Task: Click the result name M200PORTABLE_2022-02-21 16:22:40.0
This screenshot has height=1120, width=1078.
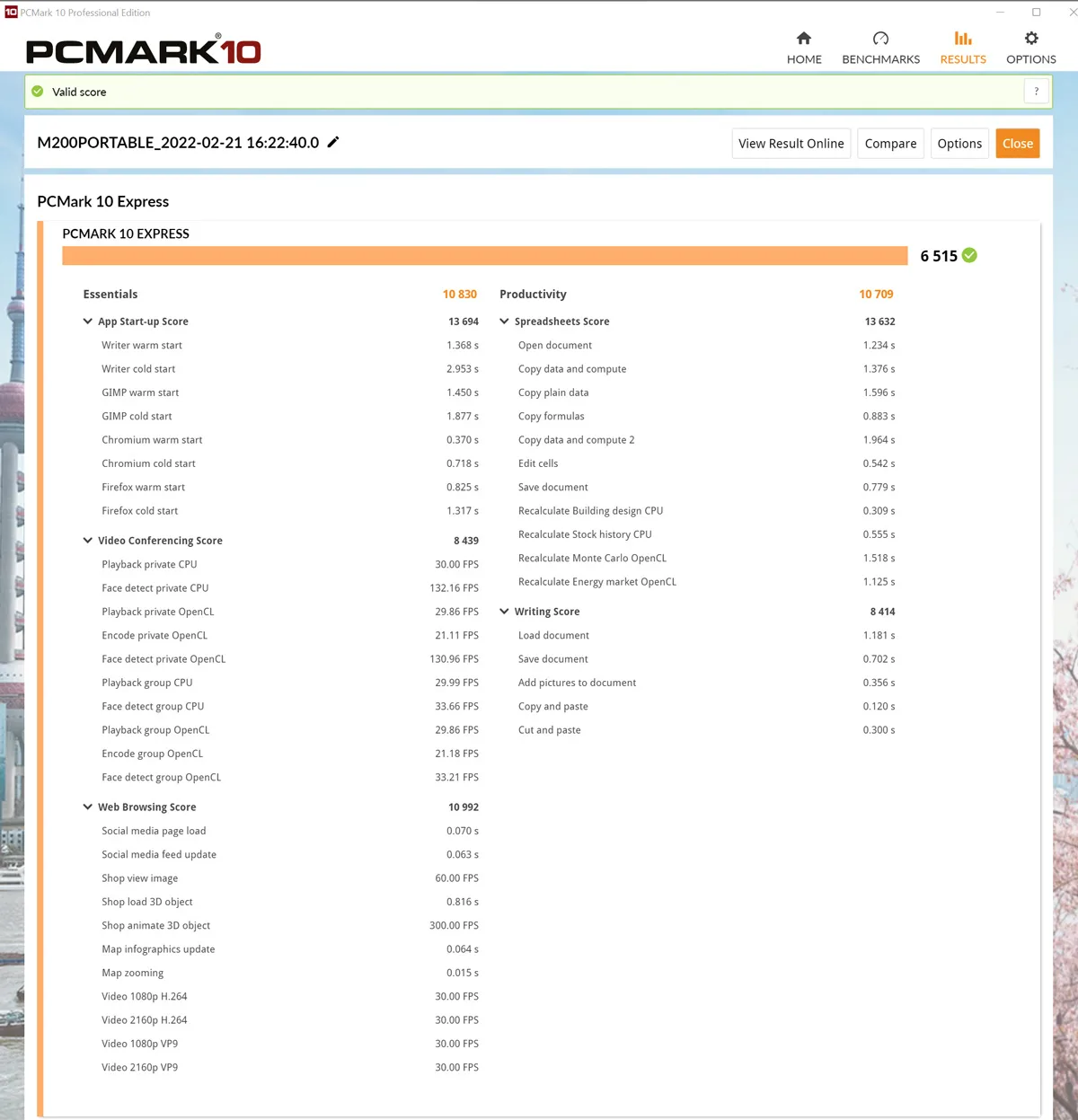Action: (x=178, y=143)
